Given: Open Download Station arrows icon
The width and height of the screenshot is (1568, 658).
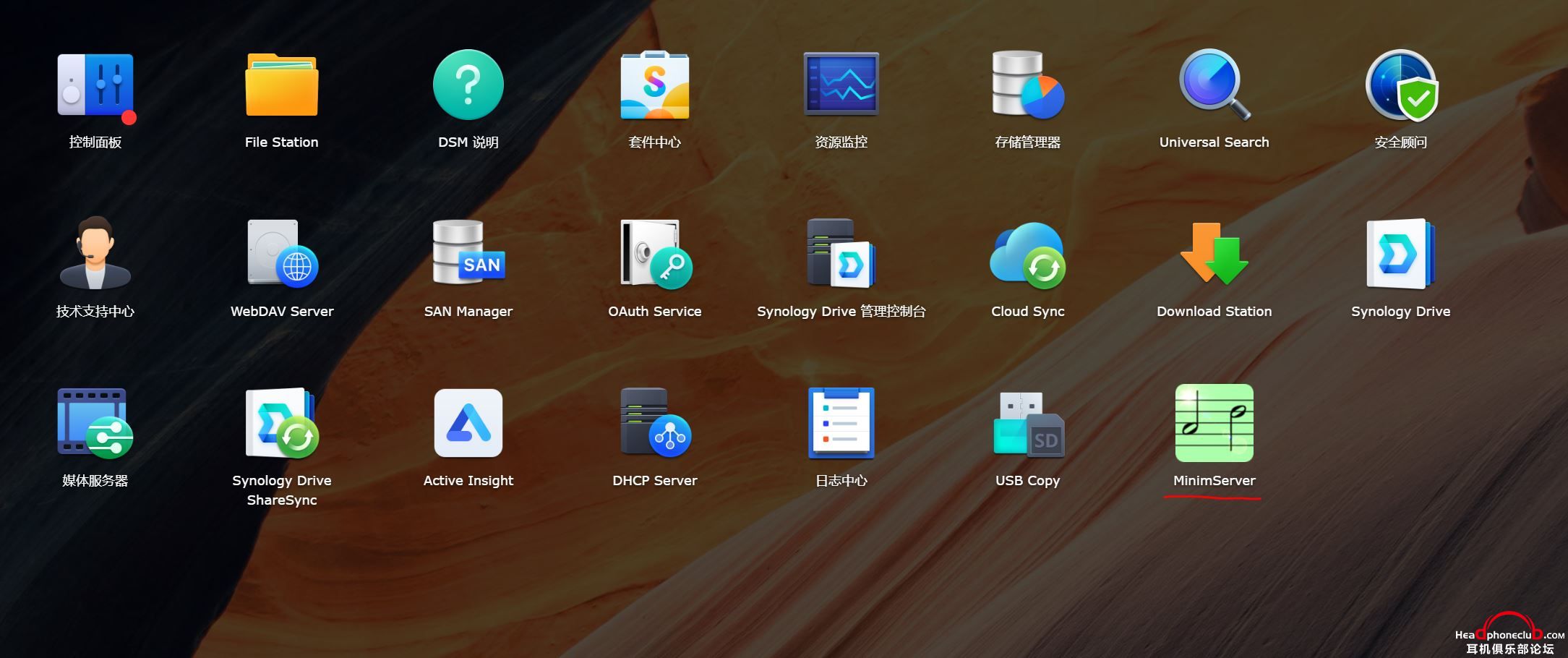Looking at the screenshot, I should click(x=1214, y=254).
